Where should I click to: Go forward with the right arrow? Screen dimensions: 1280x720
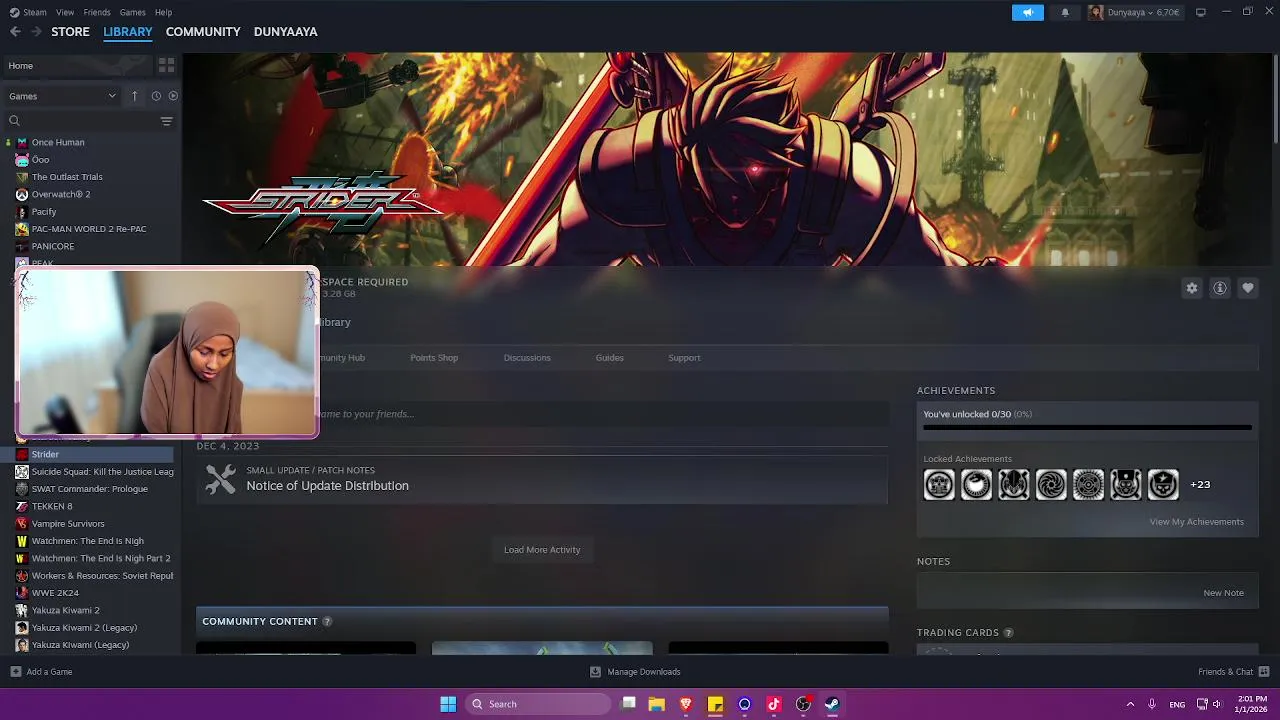coord(36,32)
